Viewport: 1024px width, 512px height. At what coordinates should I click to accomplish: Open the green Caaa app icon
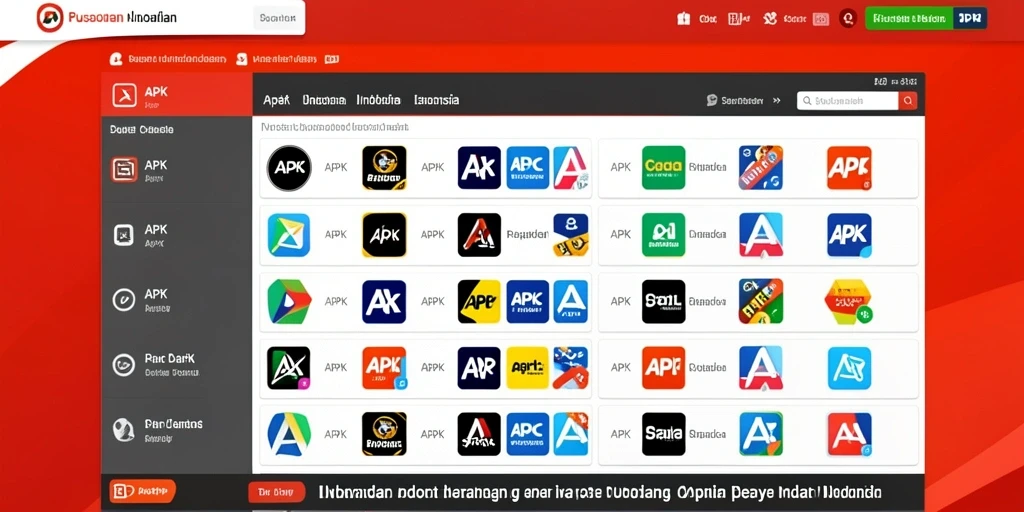point(663,168)
